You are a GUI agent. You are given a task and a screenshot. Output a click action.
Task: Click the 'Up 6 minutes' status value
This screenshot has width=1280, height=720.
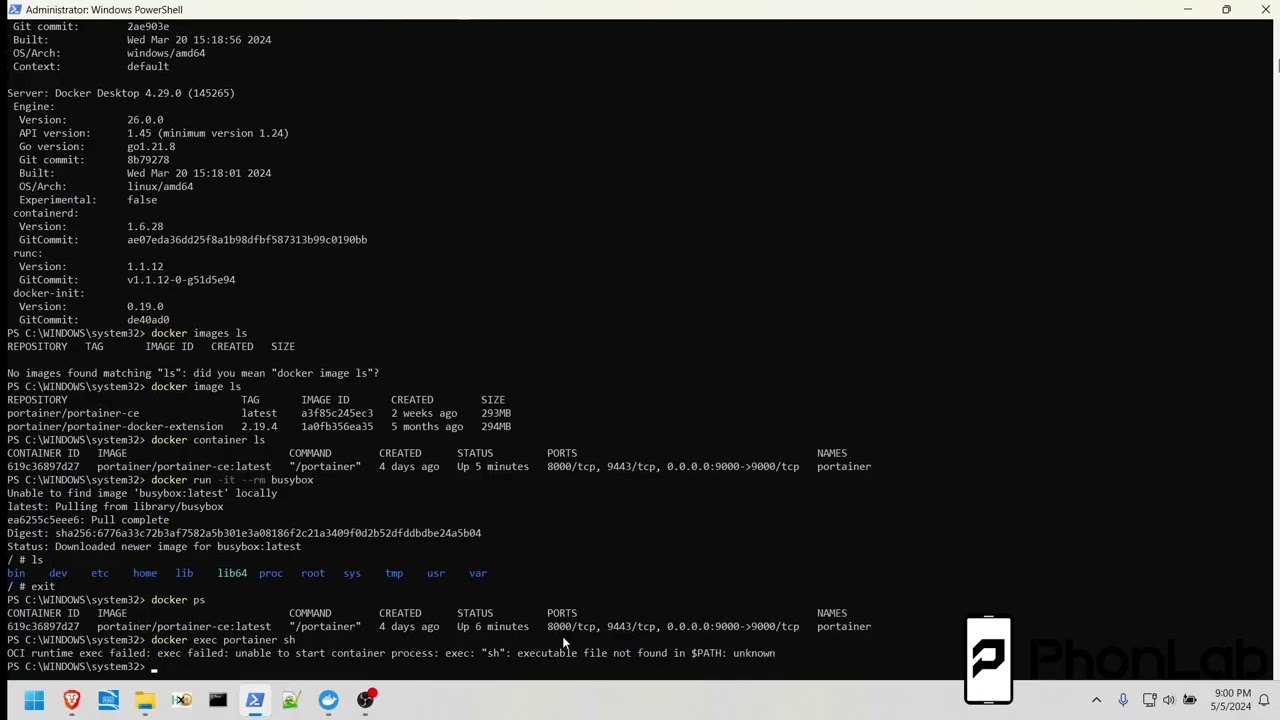tap(493, 626)
